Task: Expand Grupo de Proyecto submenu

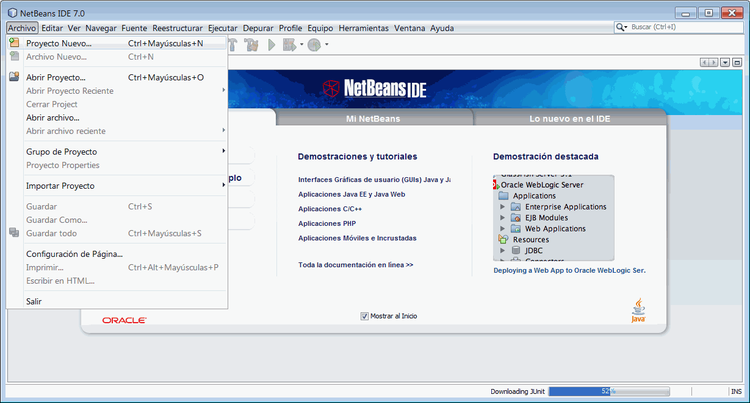Action: point(223,151)
